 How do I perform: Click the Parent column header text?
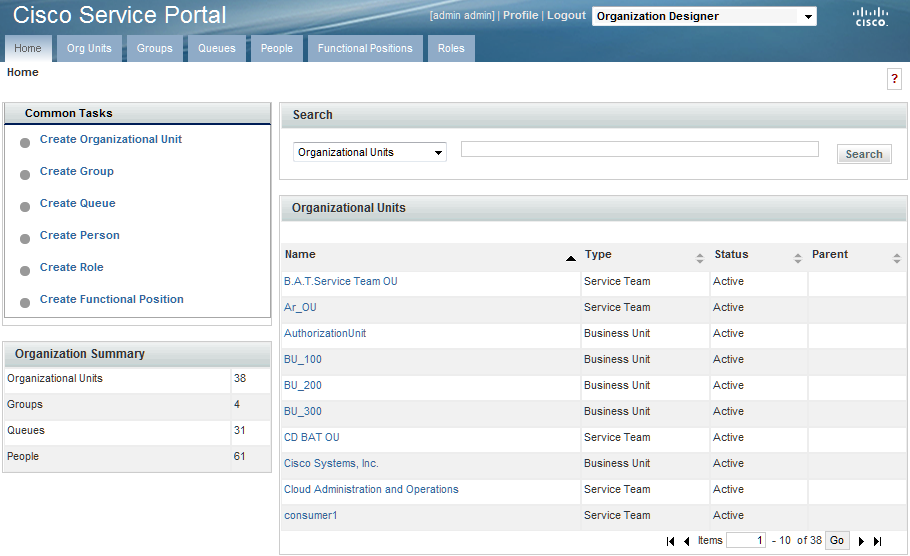tap(830, 254)
